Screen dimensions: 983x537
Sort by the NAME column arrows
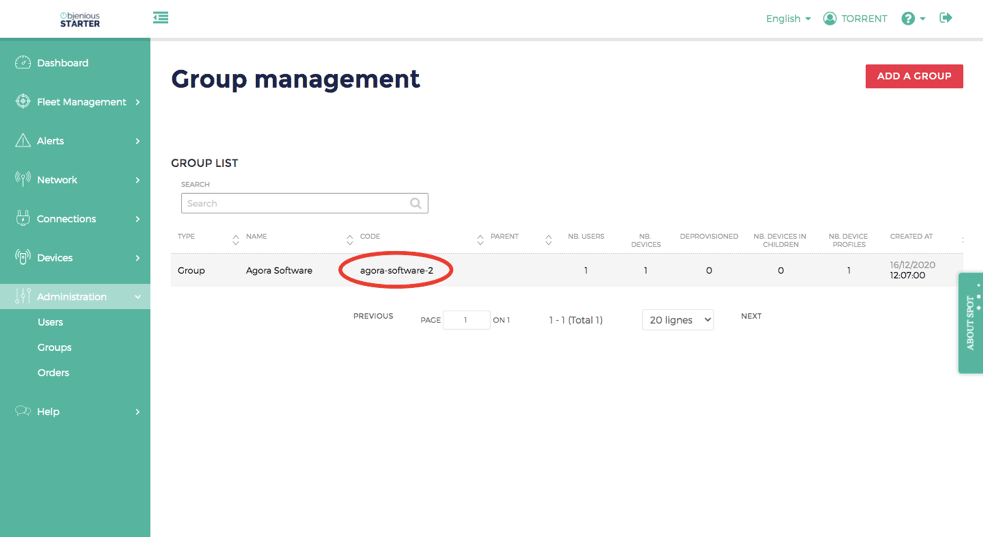click(x=350, y=239)
